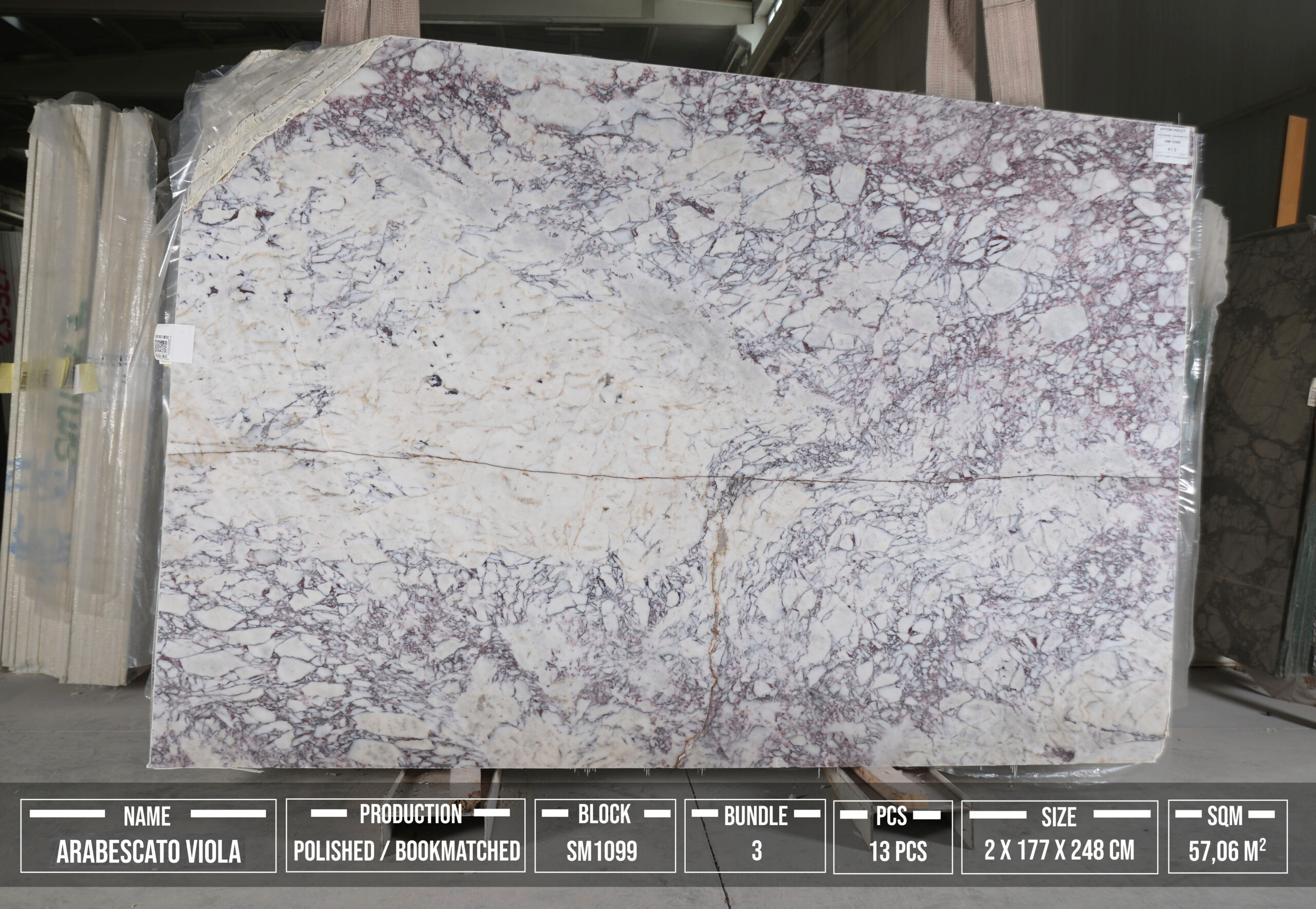Click the BUNDLE heading label

coord(756,816)
